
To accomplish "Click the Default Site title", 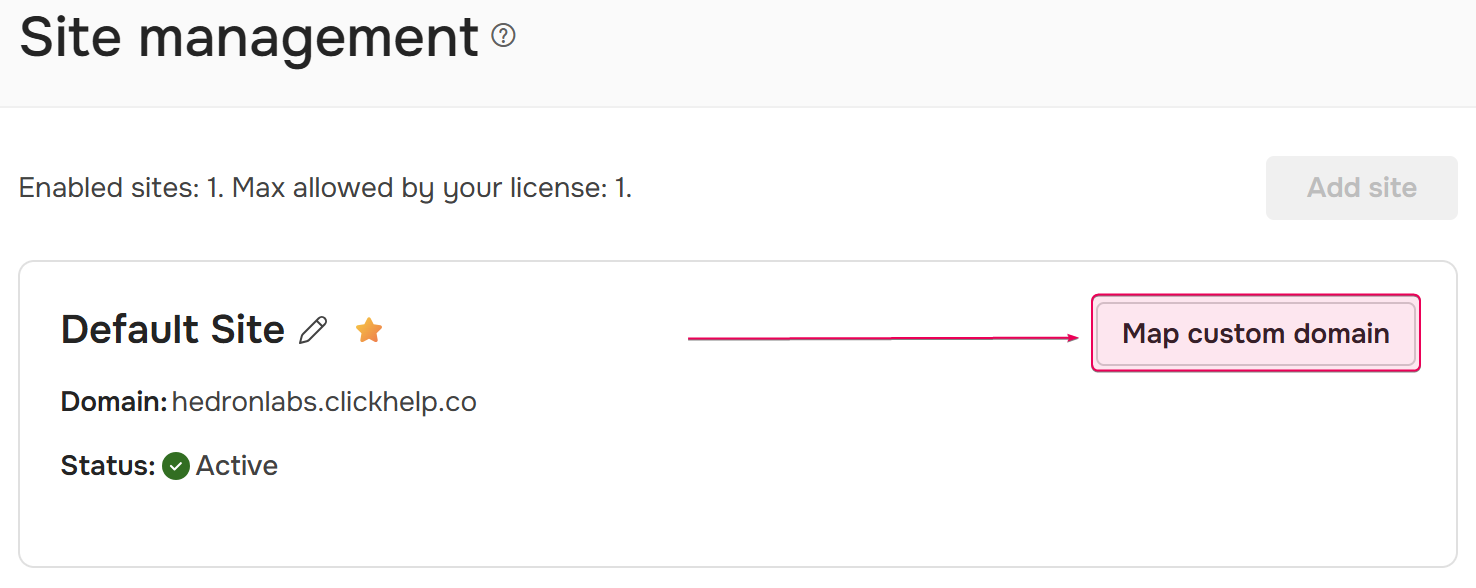I will (x=173, y=329).
